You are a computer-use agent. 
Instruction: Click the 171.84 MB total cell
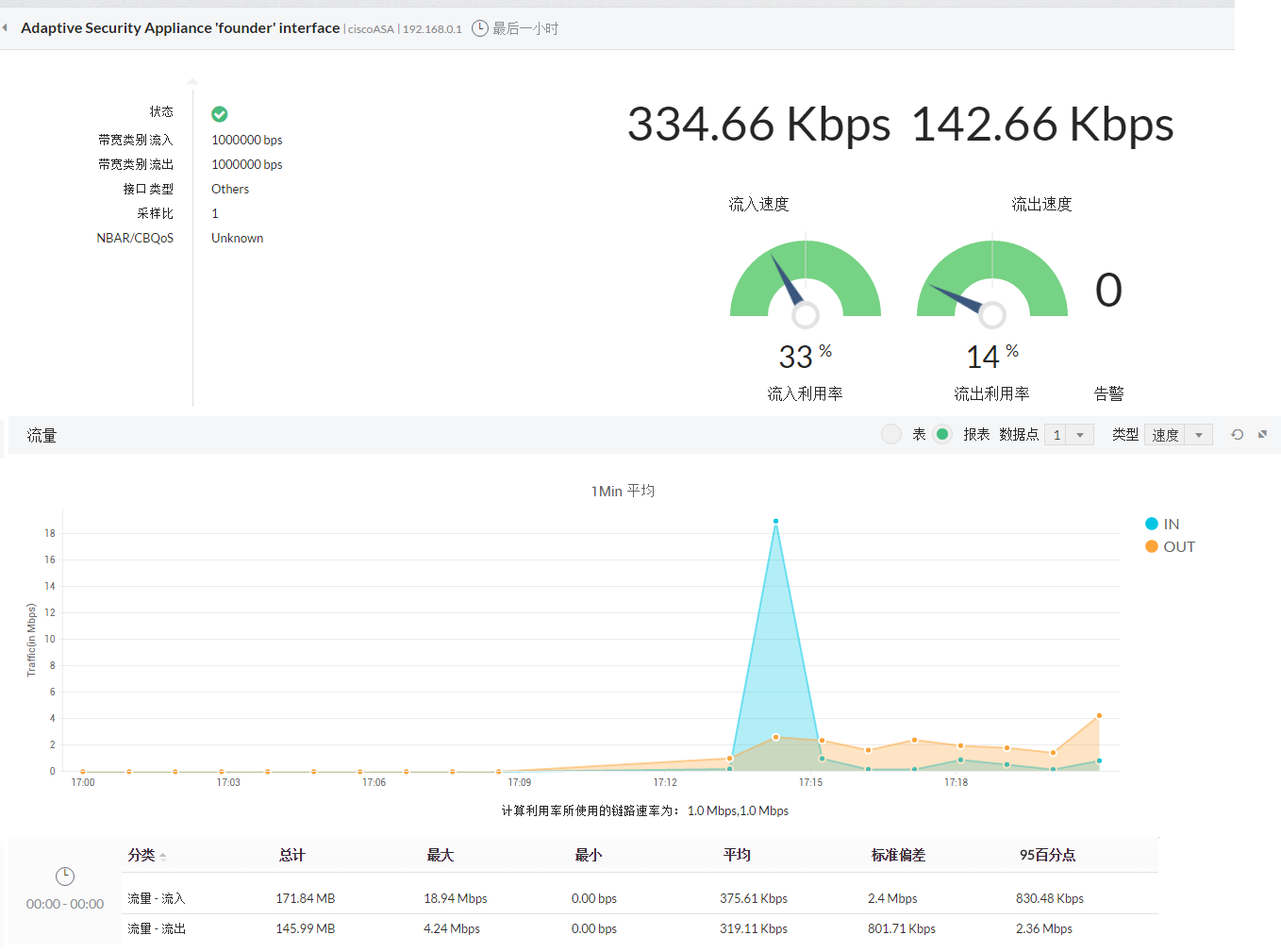pyautogui.click(x=306, y=898)
